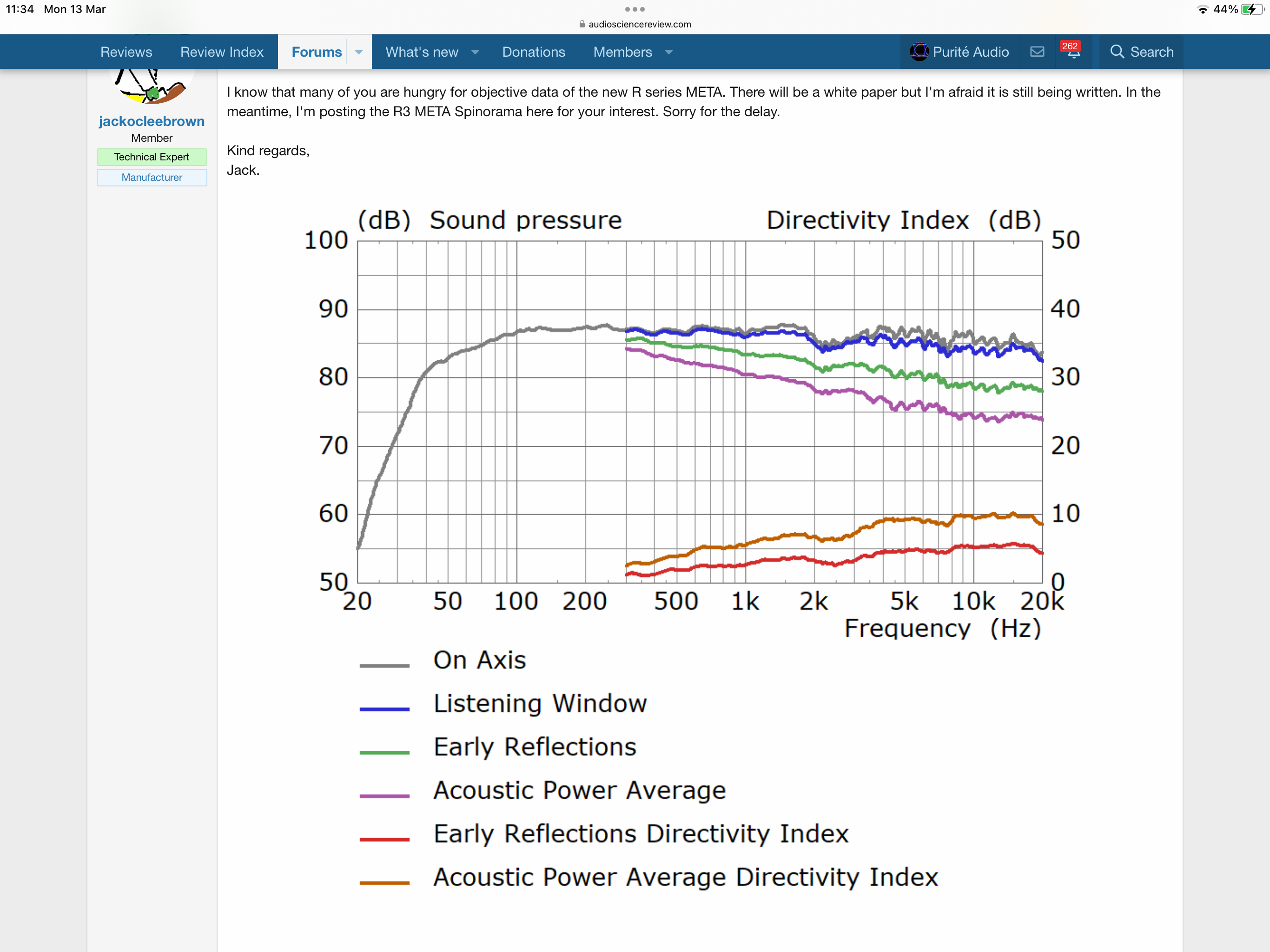The width and height of the screenshot is (1270, 952).
Task: Click the Manufacturer badge
Action: point(152,178)
